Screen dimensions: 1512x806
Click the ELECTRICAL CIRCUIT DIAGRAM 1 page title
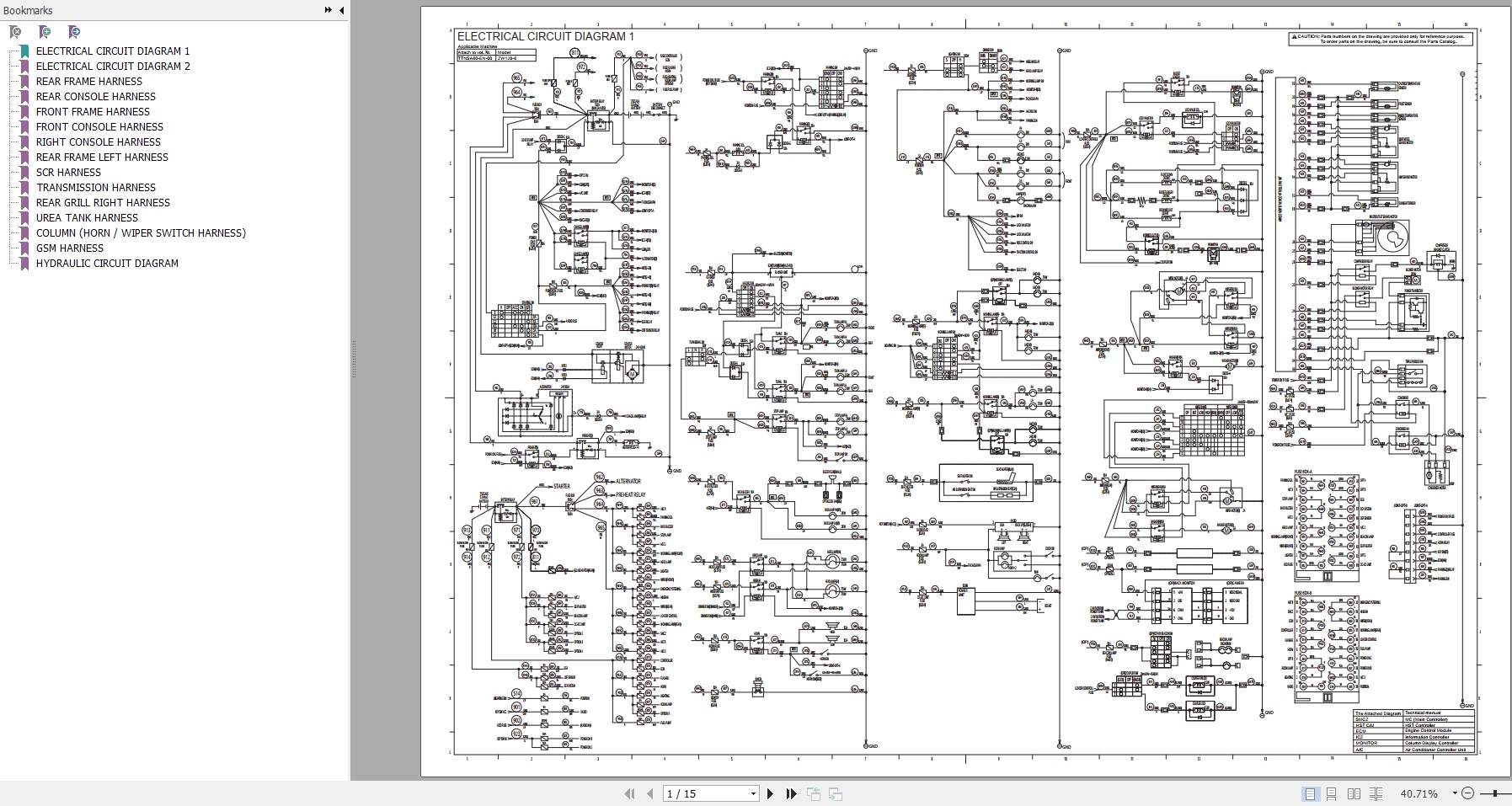coord(546,36)
